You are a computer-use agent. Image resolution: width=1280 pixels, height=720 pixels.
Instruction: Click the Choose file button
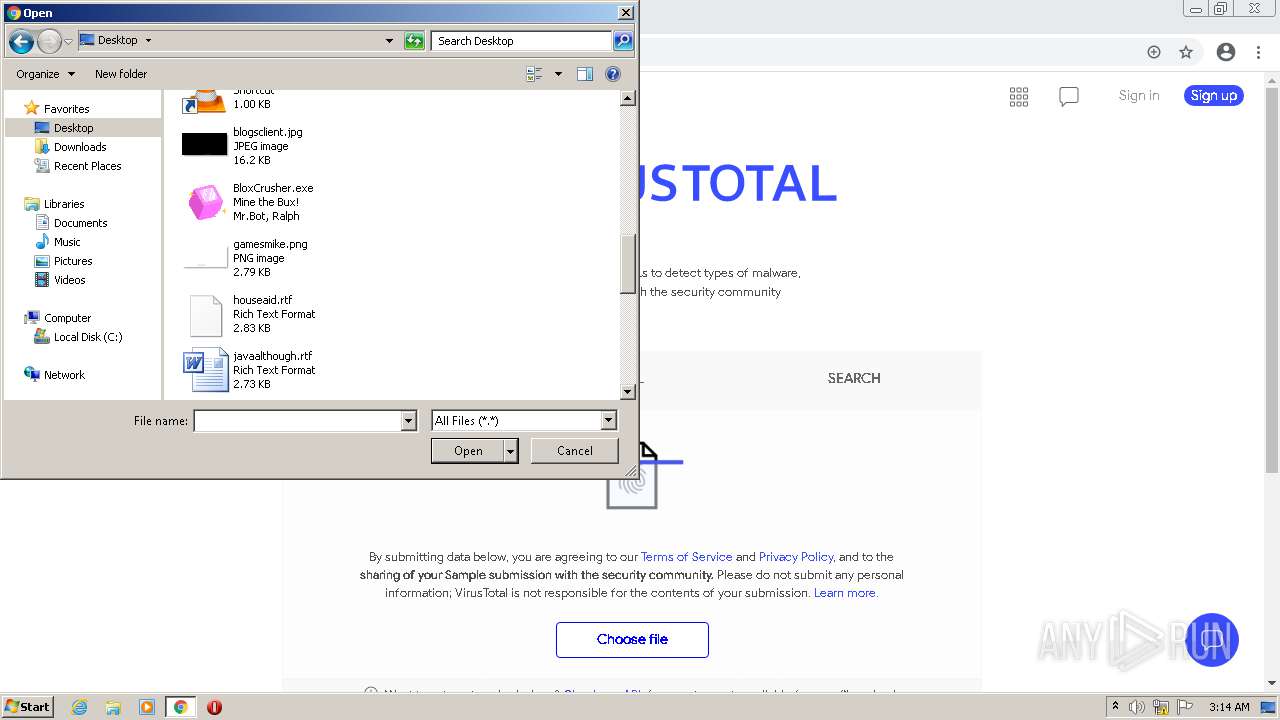[632, 640]
